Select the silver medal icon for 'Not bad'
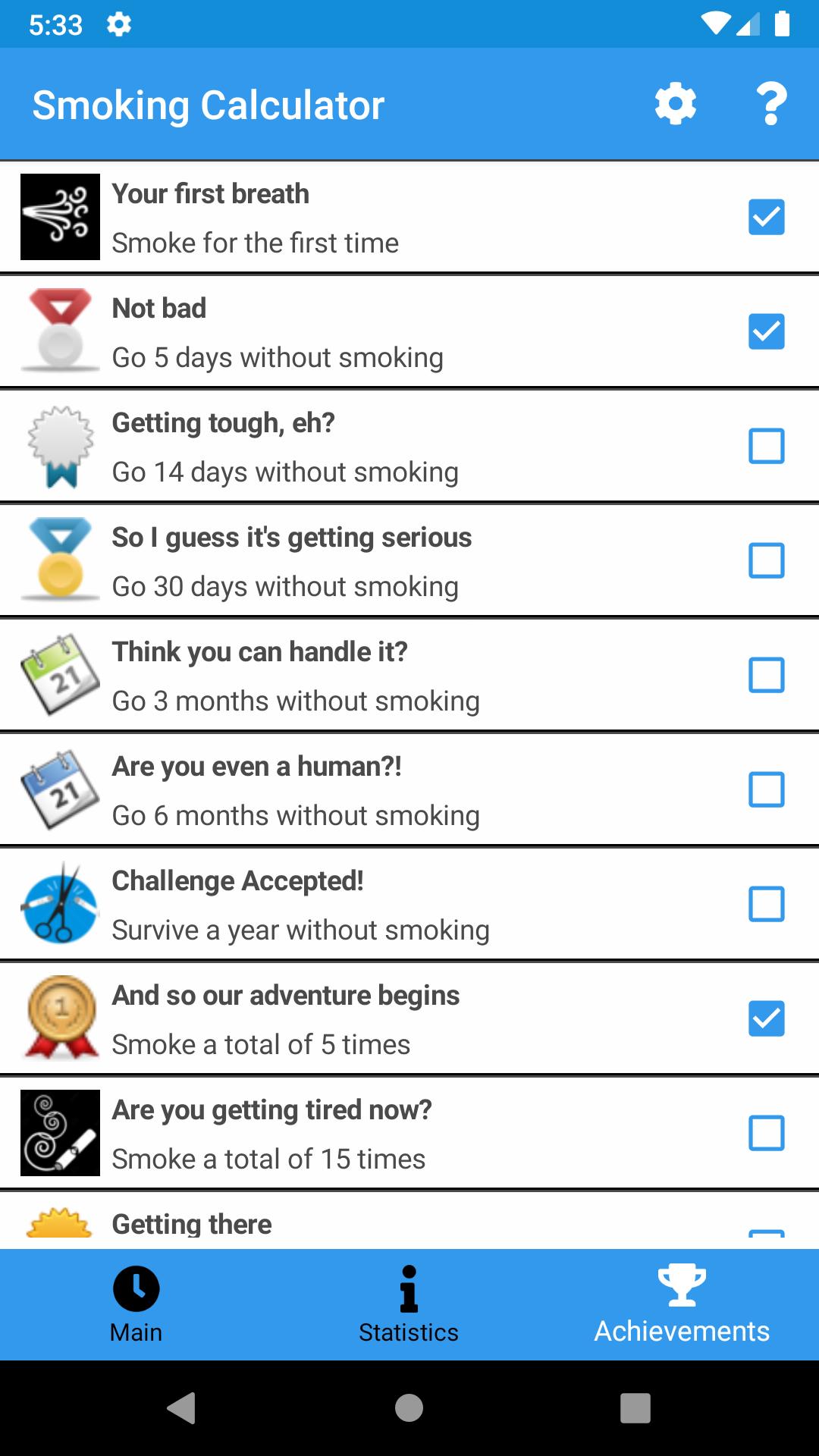819x1456 pixels. (x=60, y=331)
